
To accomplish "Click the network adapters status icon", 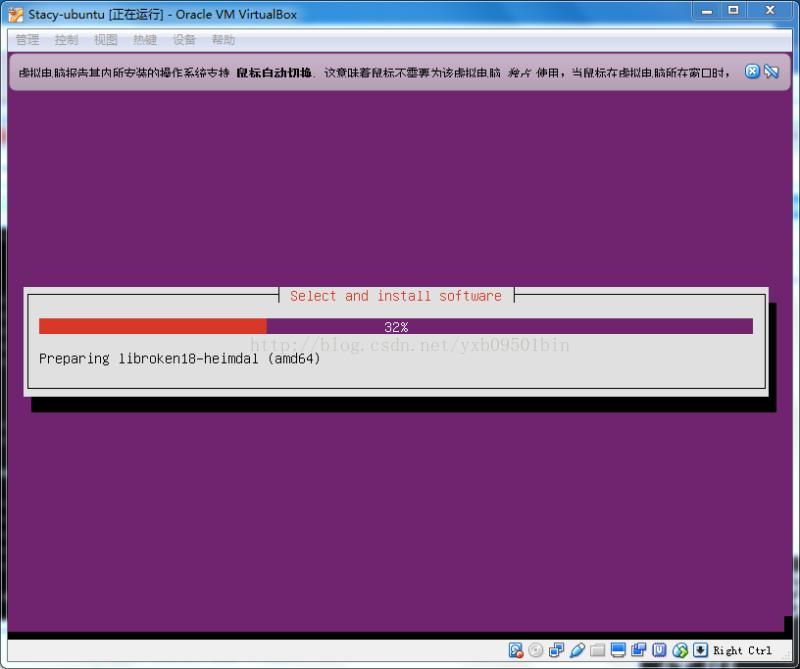I will pyautogui.click(x=556, y=650).
